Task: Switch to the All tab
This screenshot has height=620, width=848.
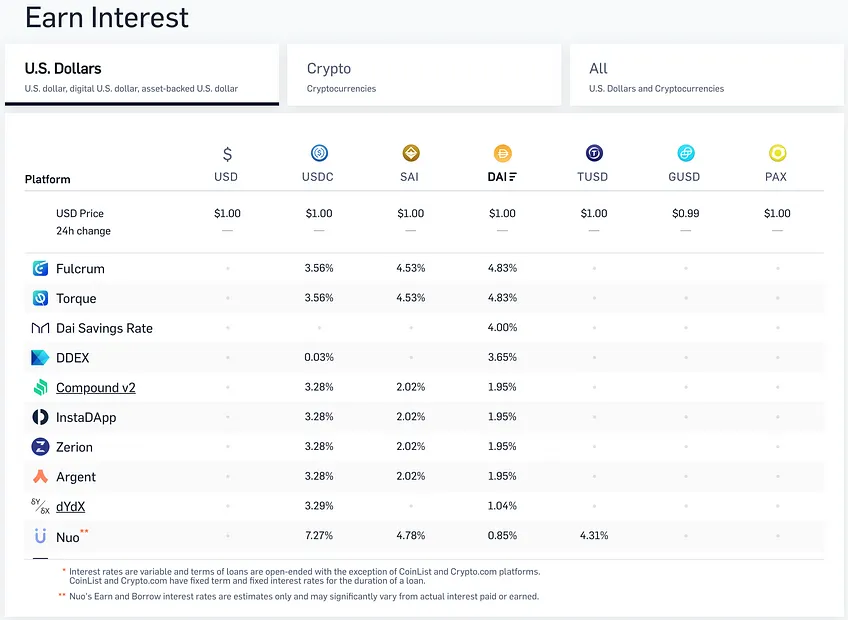Action: [x=707, y=75]
